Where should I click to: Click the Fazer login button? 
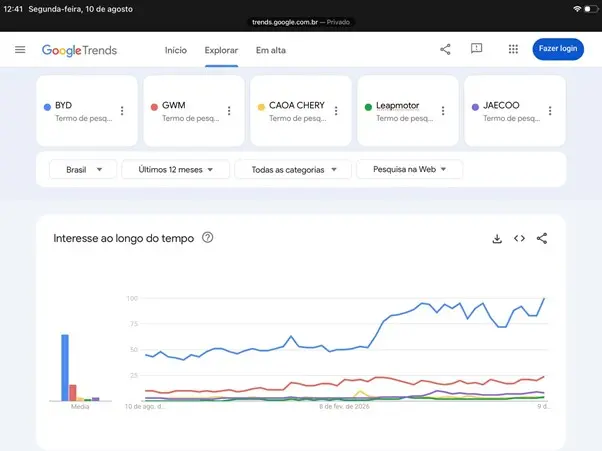pos(558,49)
